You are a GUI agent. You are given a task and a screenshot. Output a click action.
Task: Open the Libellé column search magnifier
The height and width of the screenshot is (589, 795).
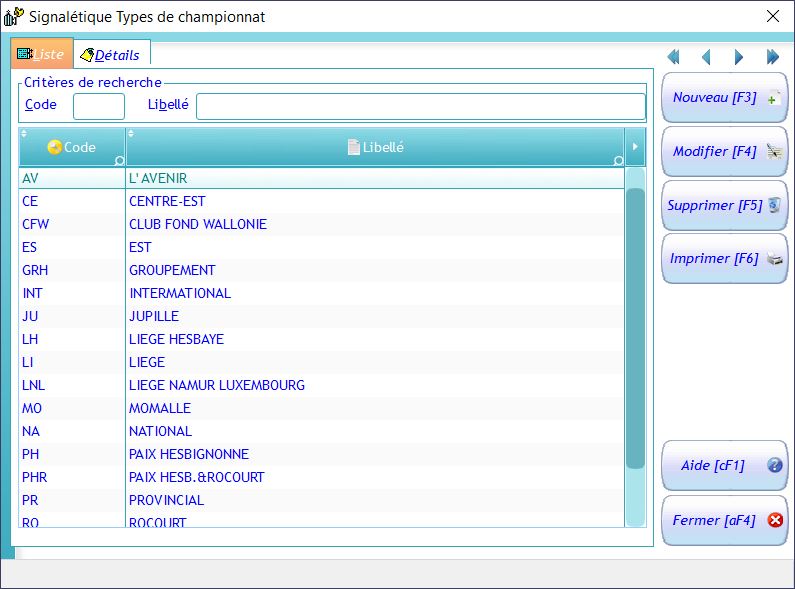pyautogui.click(x=618, y=161)
